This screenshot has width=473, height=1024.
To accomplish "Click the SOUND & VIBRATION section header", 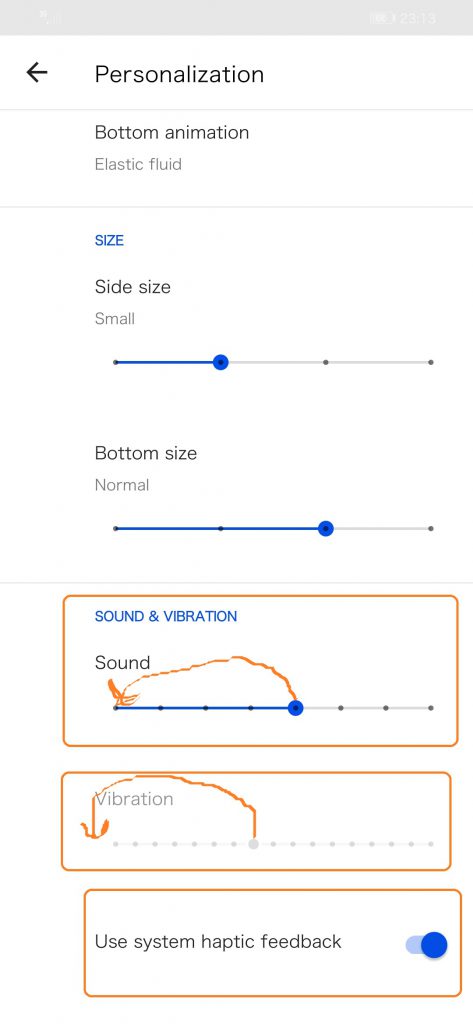I will [166, 616].
